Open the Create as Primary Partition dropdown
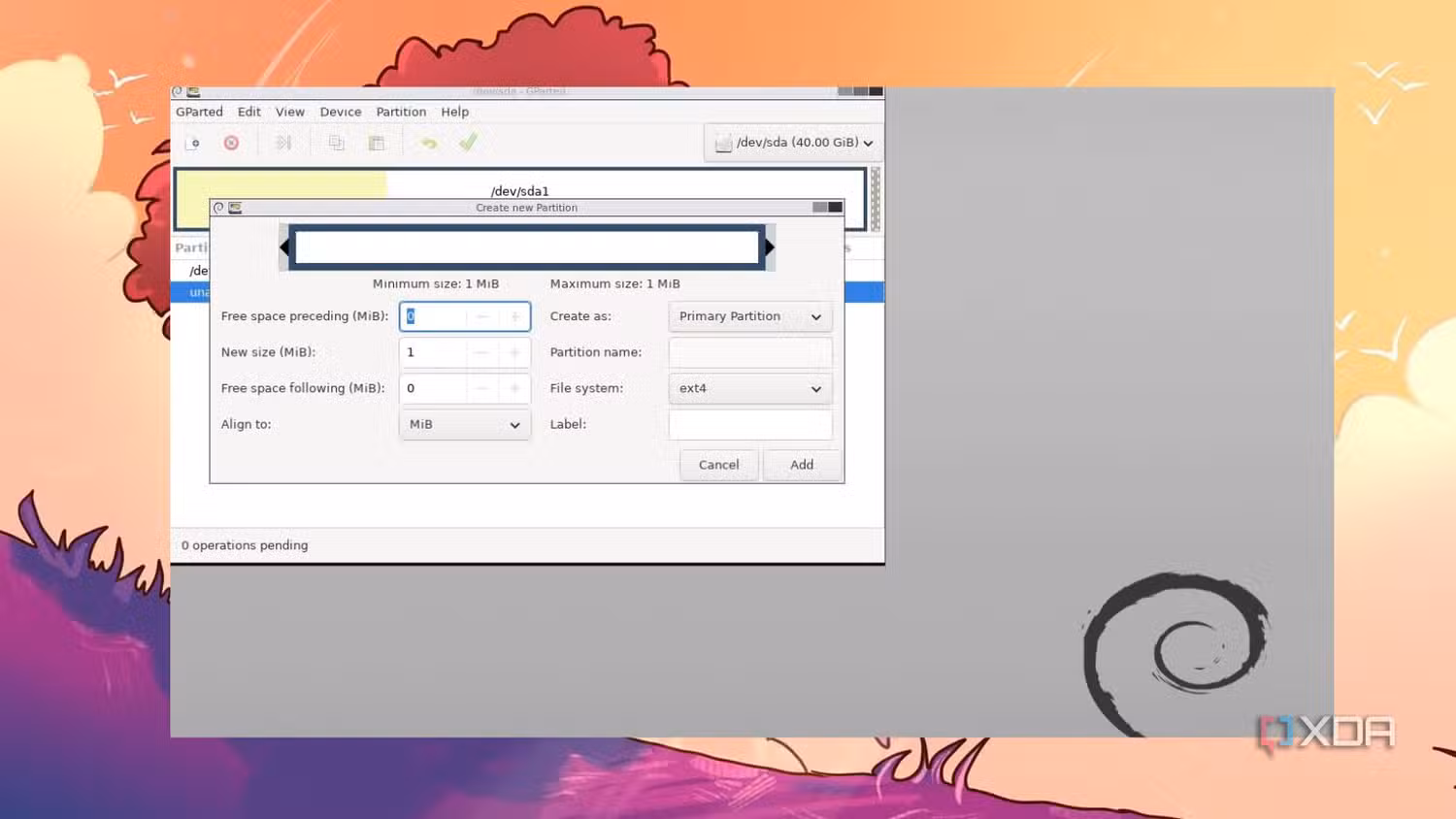This screenshot has height=819, width=1456. pos(750,316)
